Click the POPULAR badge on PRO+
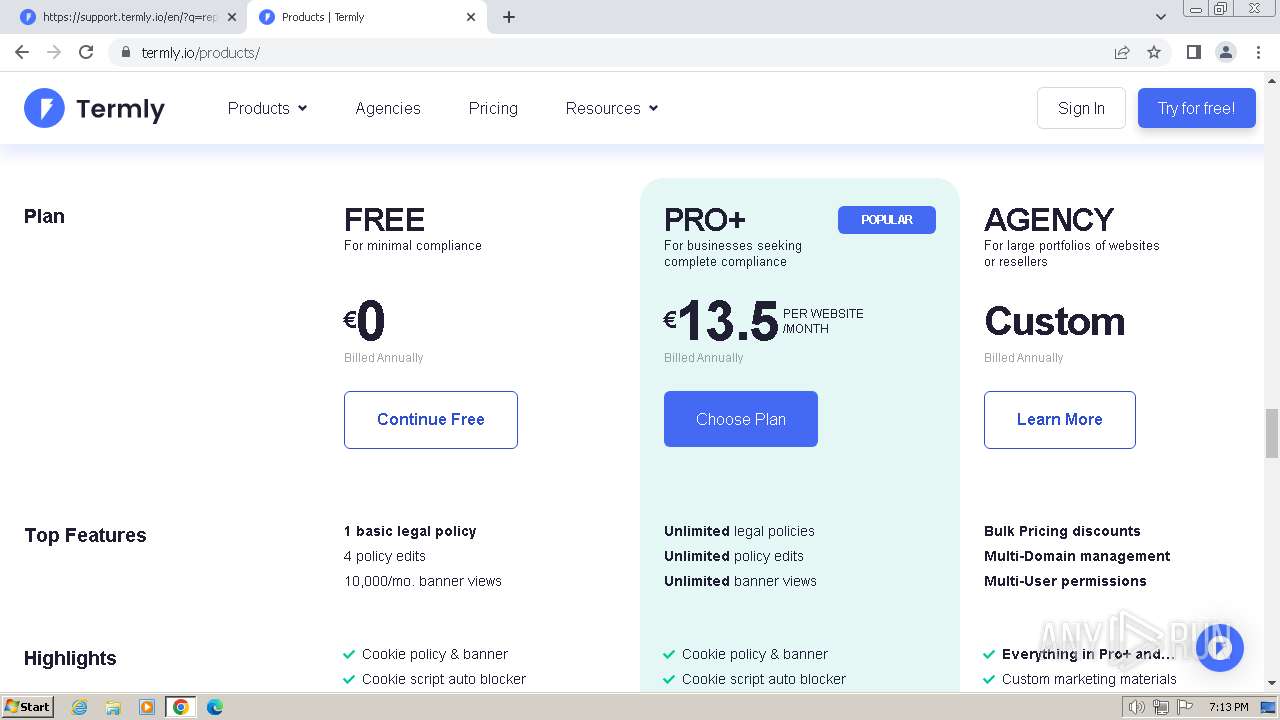The height and width of the screenshot is (720, 1280). pos(887,220)
